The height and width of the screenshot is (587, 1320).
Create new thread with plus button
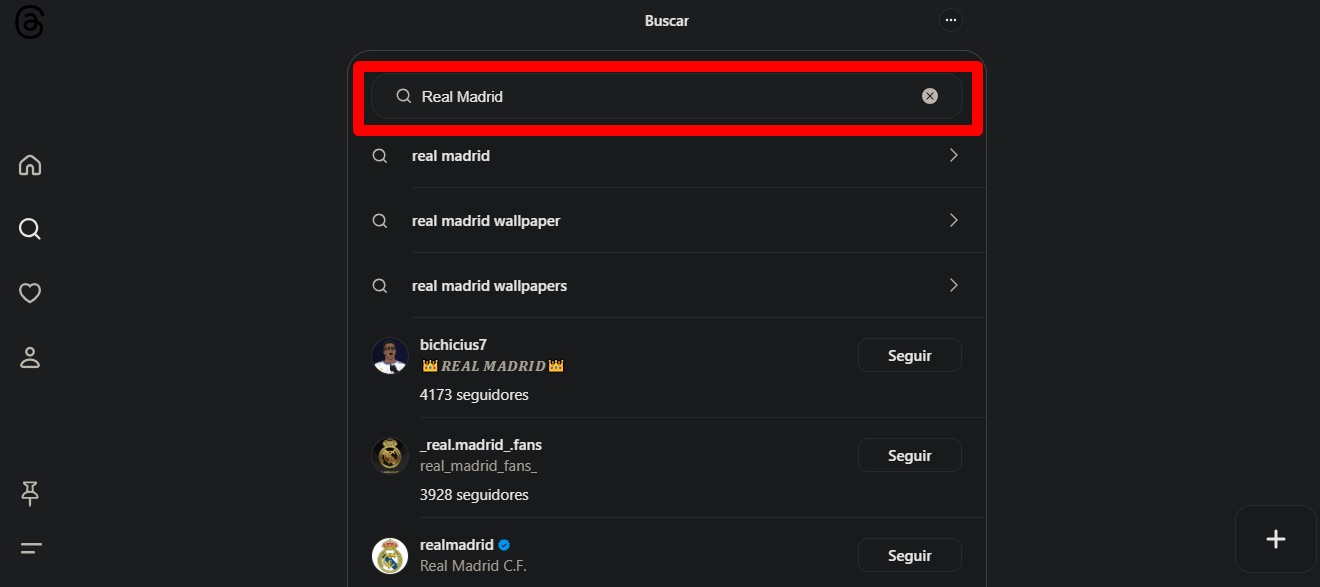point(1276,539)
